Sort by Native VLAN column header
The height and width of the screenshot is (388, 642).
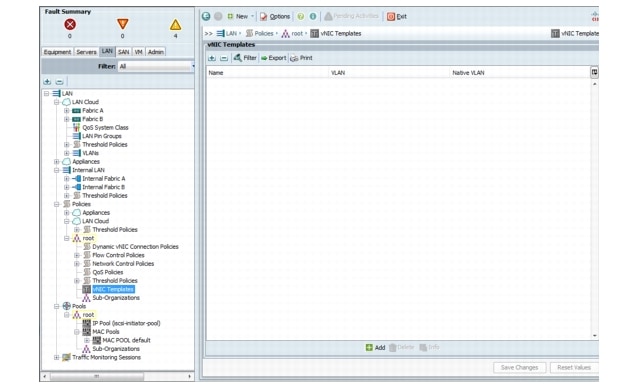[520, 73]
